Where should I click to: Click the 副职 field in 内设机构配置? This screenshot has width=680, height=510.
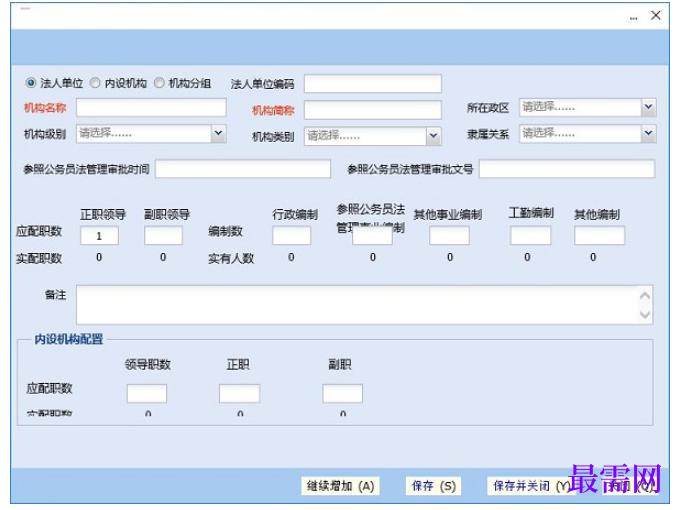click(x=343, y=393)
